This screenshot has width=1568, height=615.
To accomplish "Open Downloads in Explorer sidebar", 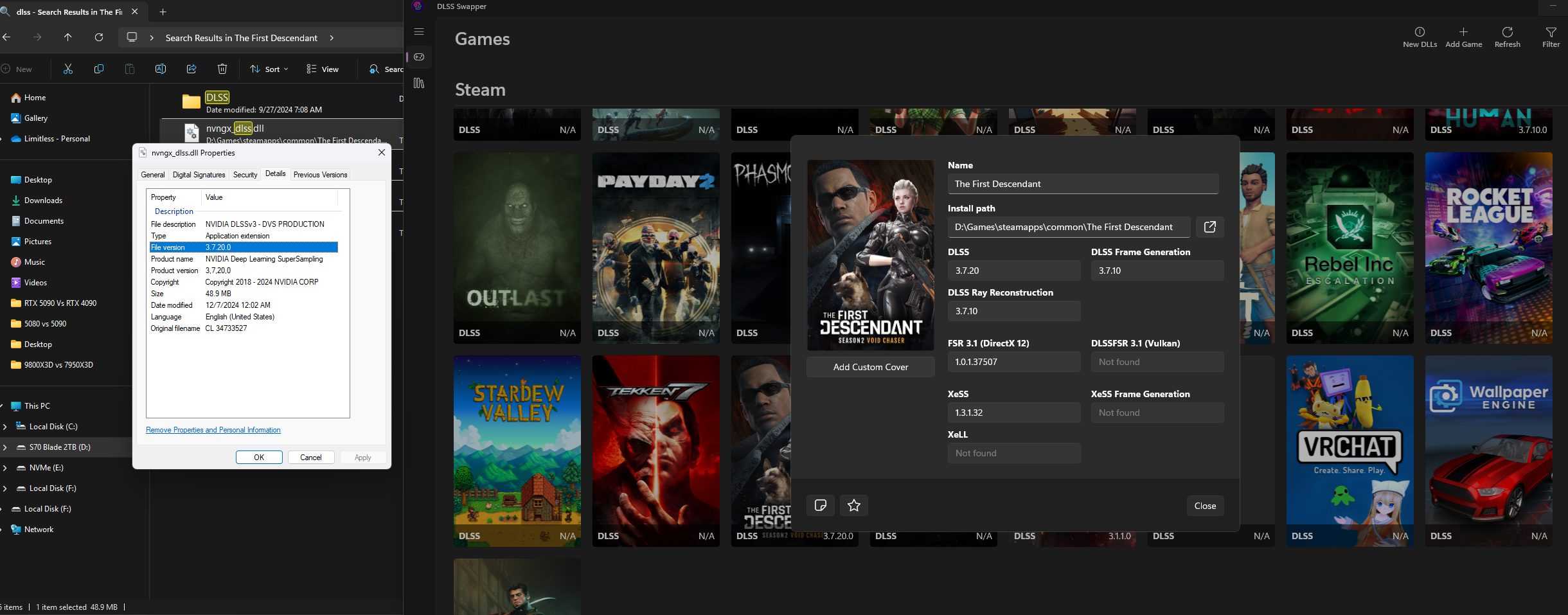I will coord(37,201).
